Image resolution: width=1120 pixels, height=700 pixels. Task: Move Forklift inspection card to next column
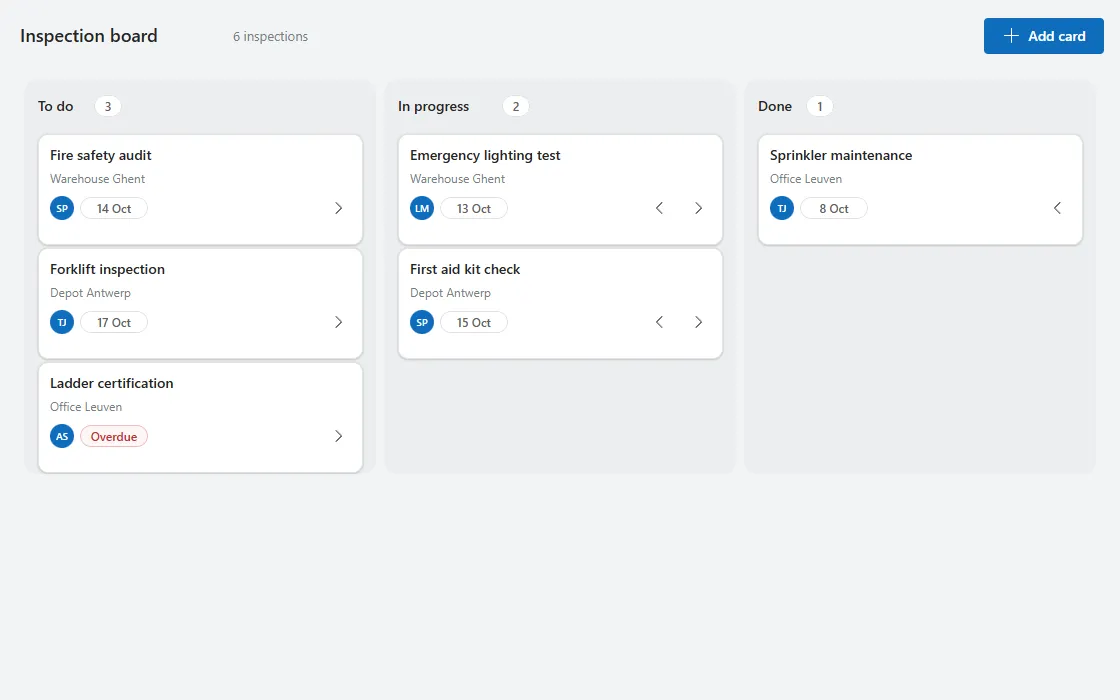click(x=339, y=322)
